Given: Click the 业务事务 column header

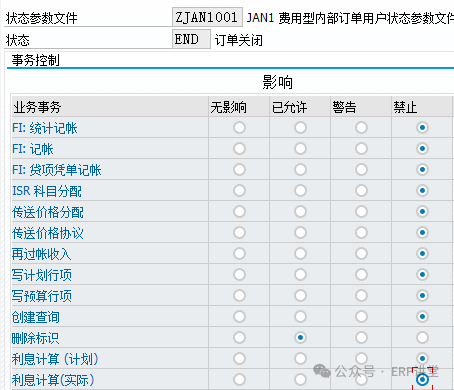Looking at the screenshot, I should [x=110, y=107].
